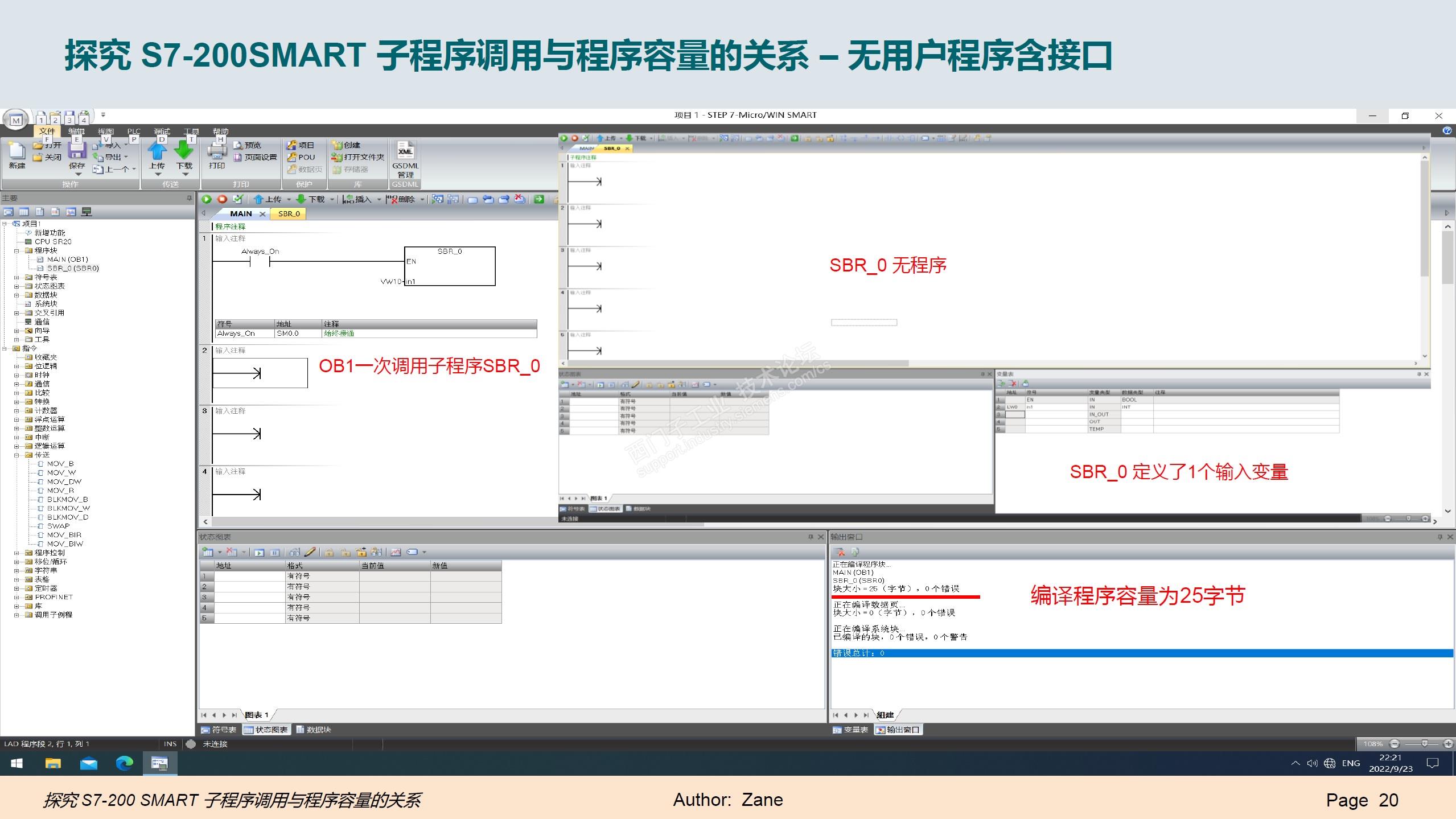Click the GSDML management XML icon

click(405, 152)
